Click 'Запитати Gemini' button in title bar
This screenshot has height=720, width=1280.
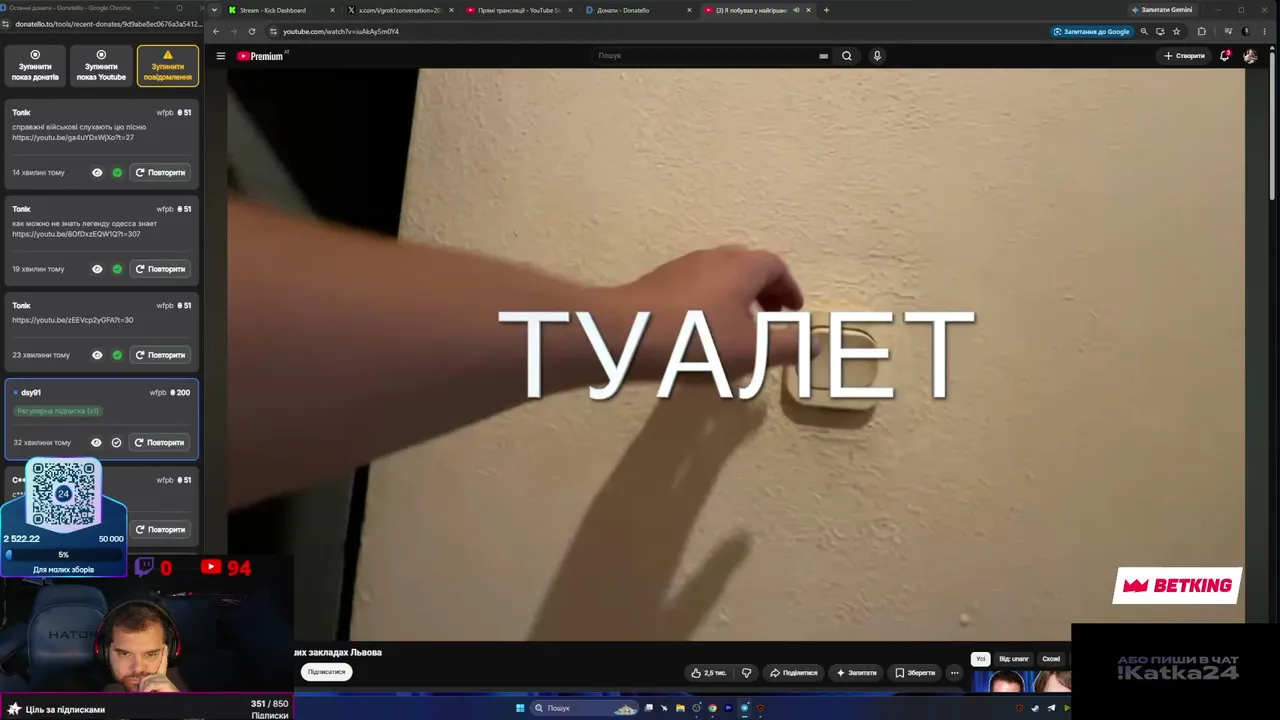tap(1162, 10)
